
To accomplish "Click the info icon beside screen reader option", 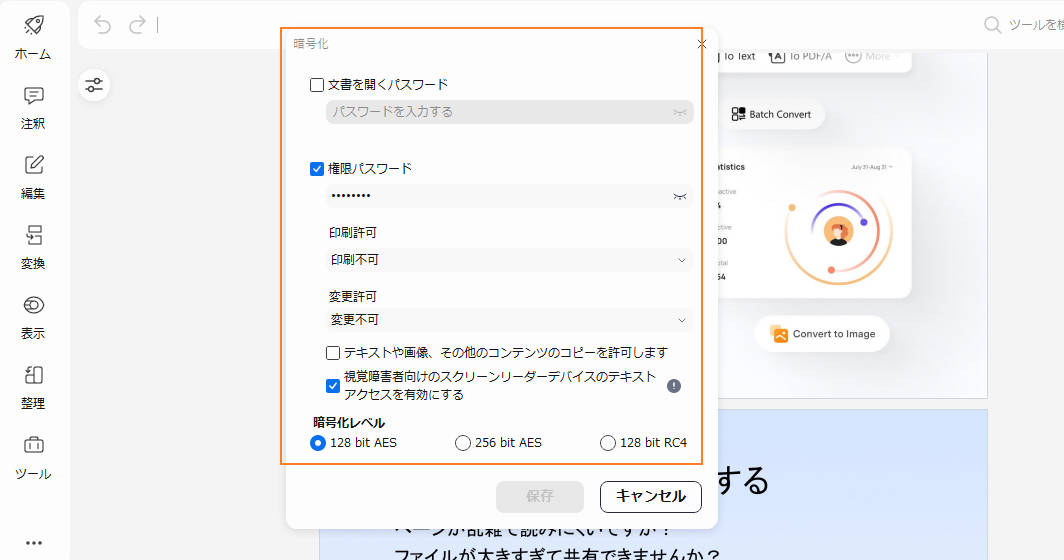I will point(674,386).
